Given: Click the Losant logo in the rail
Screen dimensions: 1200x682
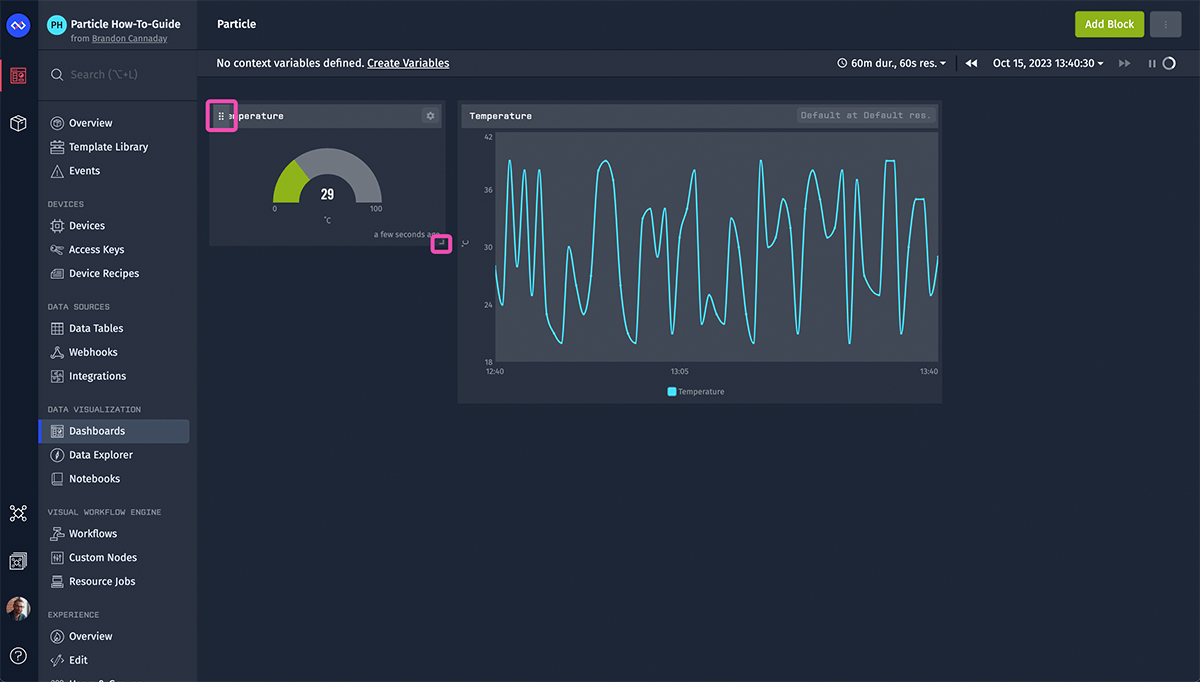Looking at the screenshot, I should [18, 25].
